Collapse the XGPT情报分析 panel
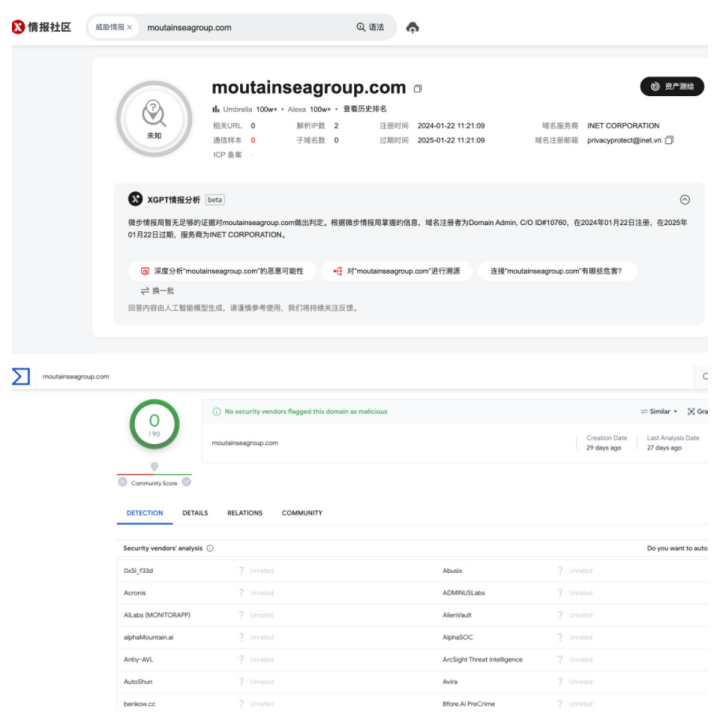The image size is (720, 720). pyautogui.click(x=684, y=199)
